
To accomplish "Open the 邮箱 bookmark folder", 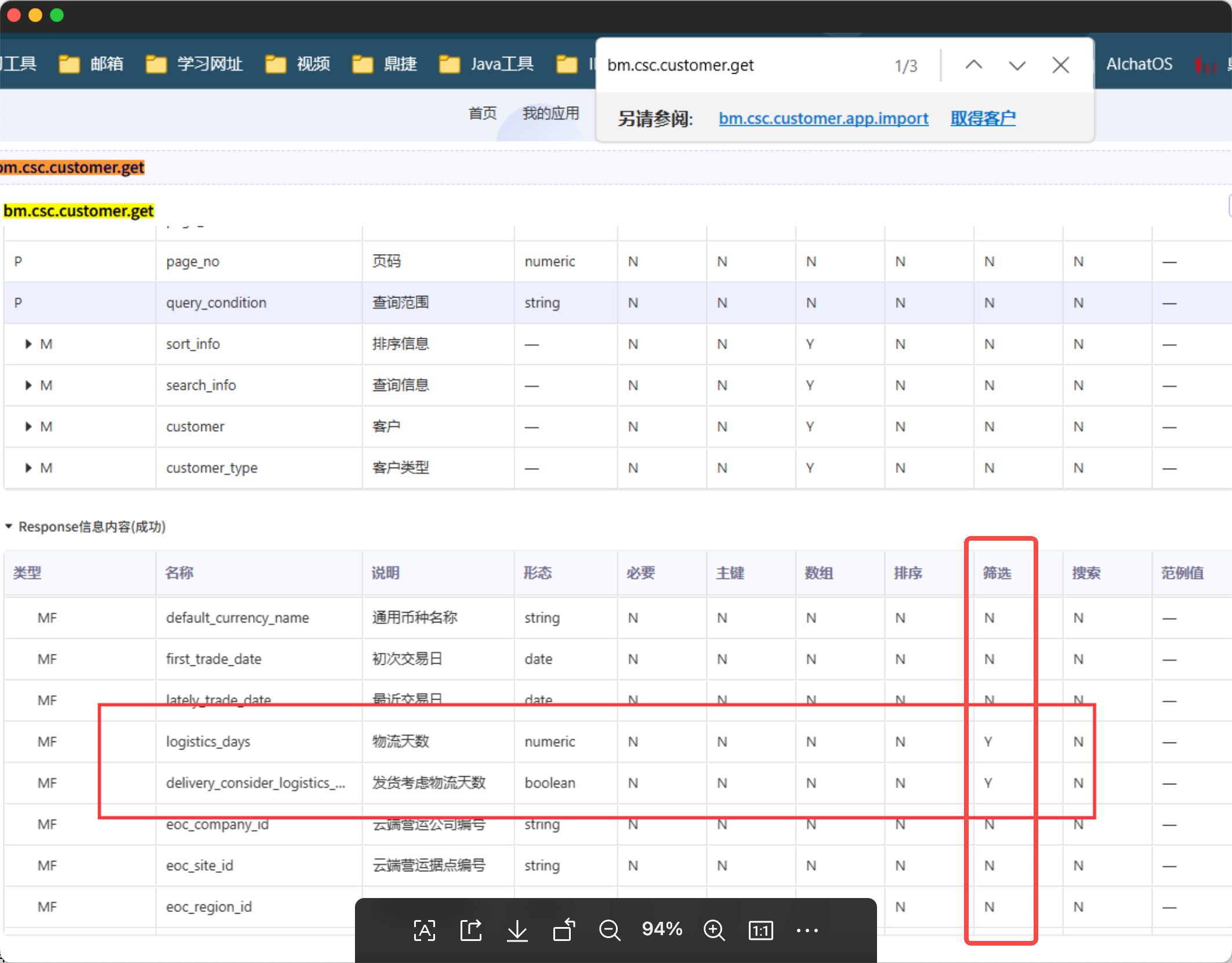I will click(92, 64).
